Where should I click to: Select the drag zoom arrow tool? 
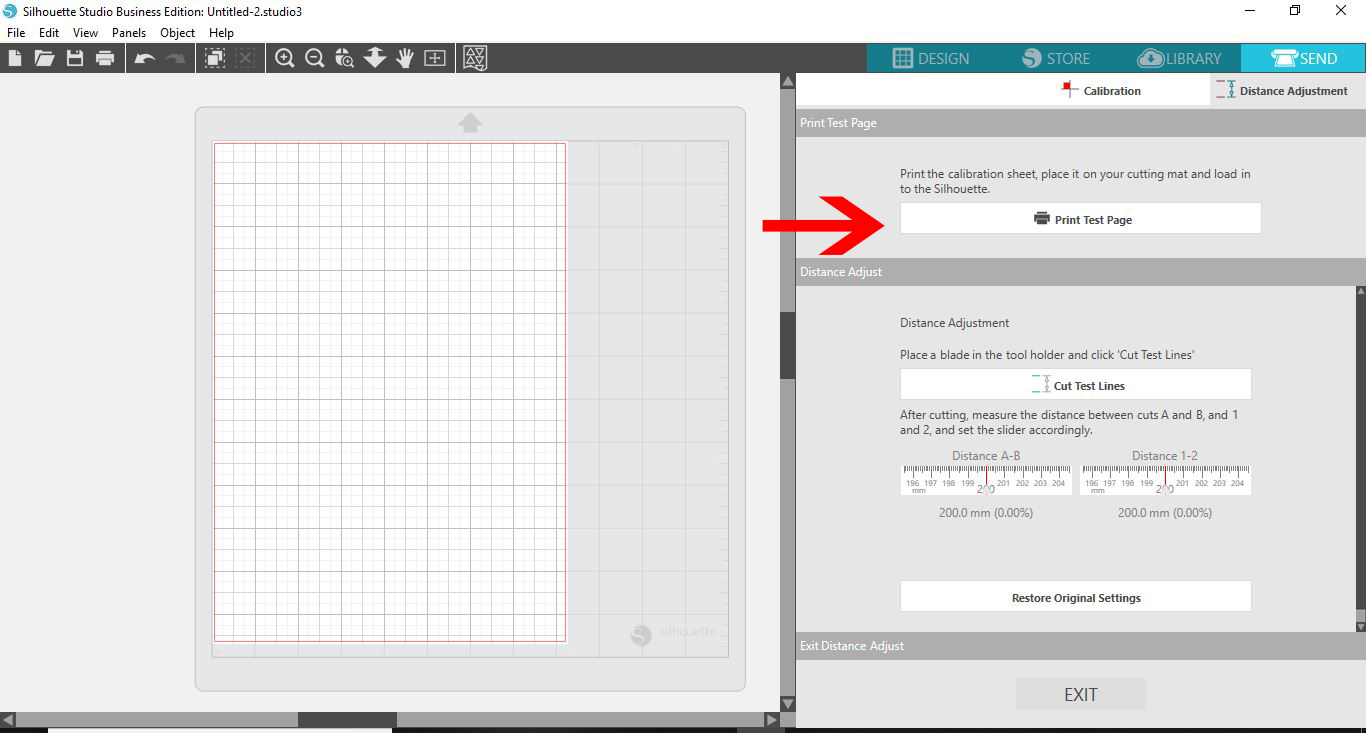click(375, 58)
